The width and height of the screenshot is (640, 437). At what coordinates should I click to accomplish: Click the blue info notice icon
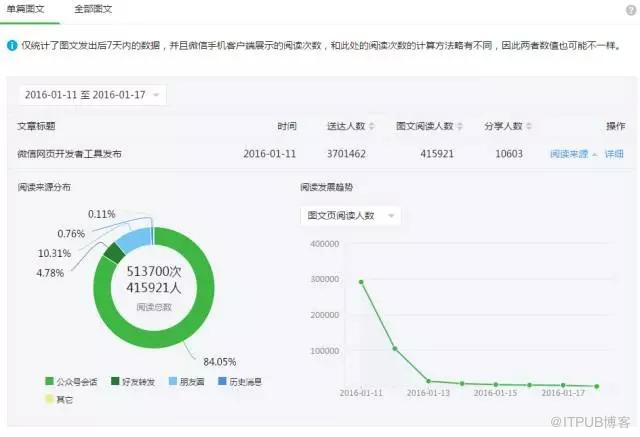pos(12,45)
